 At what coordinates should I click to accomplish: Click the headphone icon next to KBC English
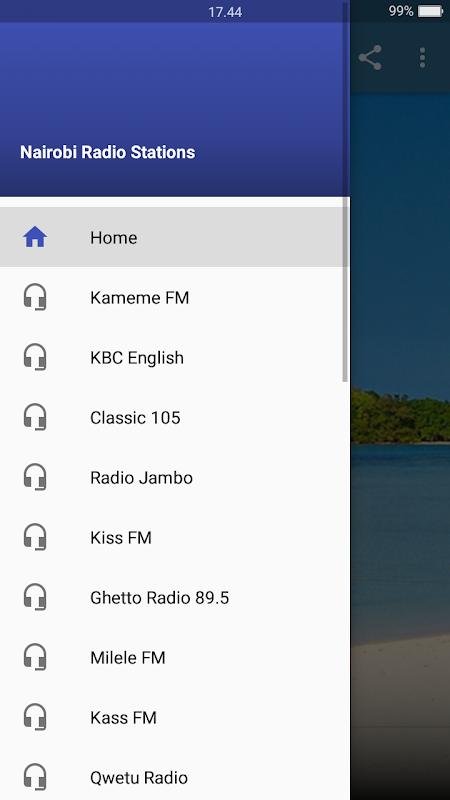pyautogui.click(x=35, y=357)
